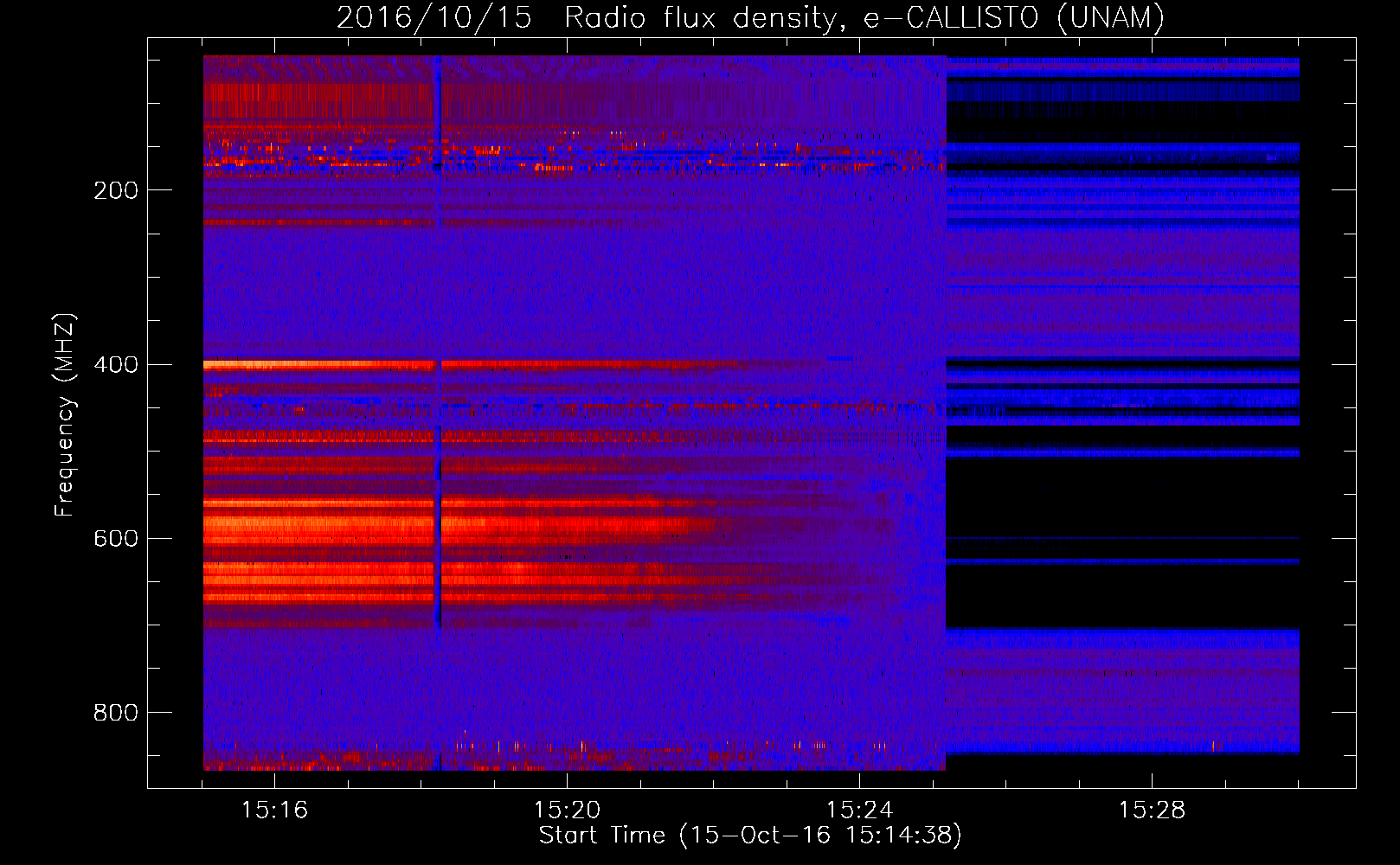Click the plot title '2016/10/15 Radio flux density'
This screenshot has width=1400, height=865.
pyautogui.click(x=750, y=18)
